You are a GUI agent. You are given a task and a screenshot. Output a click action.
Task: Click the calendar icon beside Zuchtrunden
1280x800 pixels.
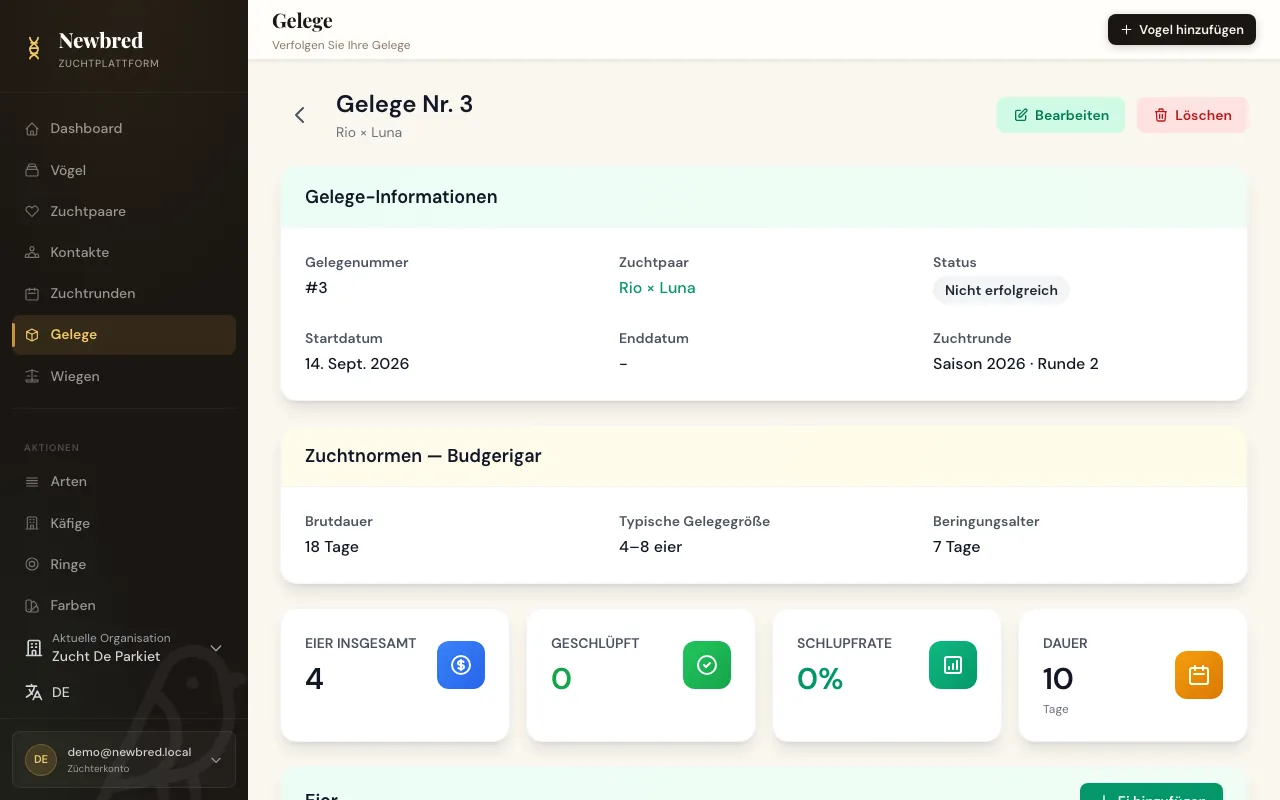[x=32, y=294]
